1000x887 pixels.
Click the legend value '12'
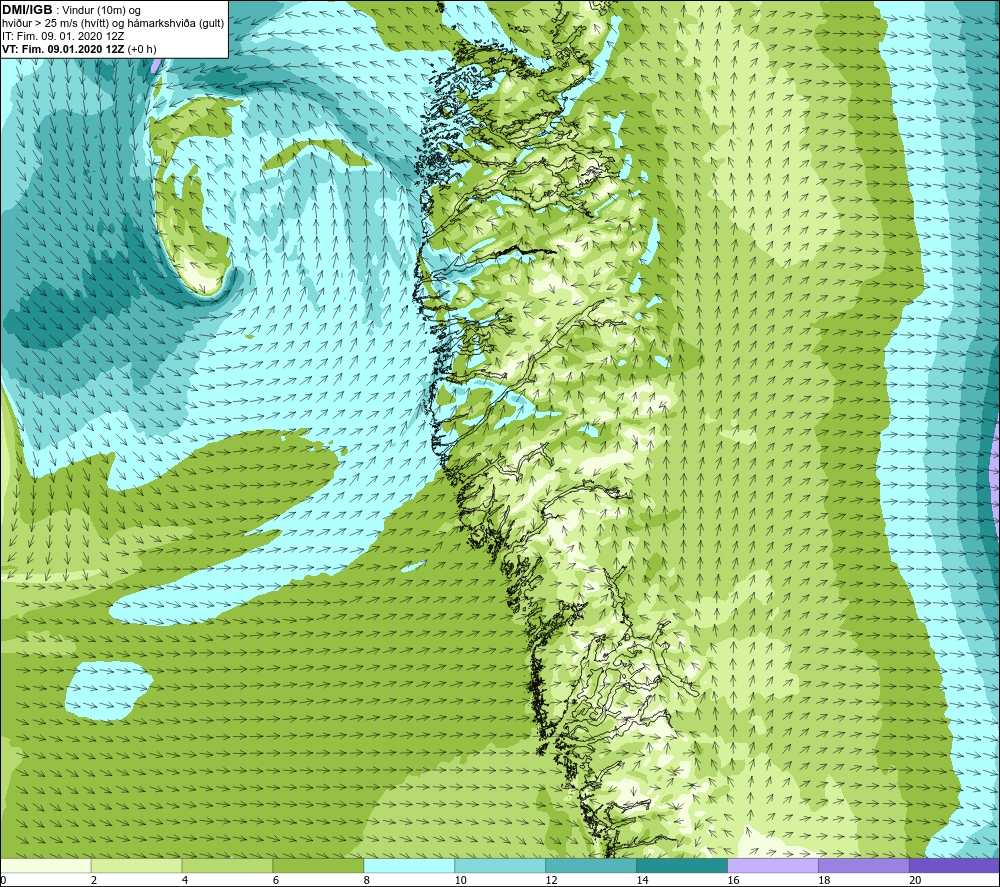552,880
